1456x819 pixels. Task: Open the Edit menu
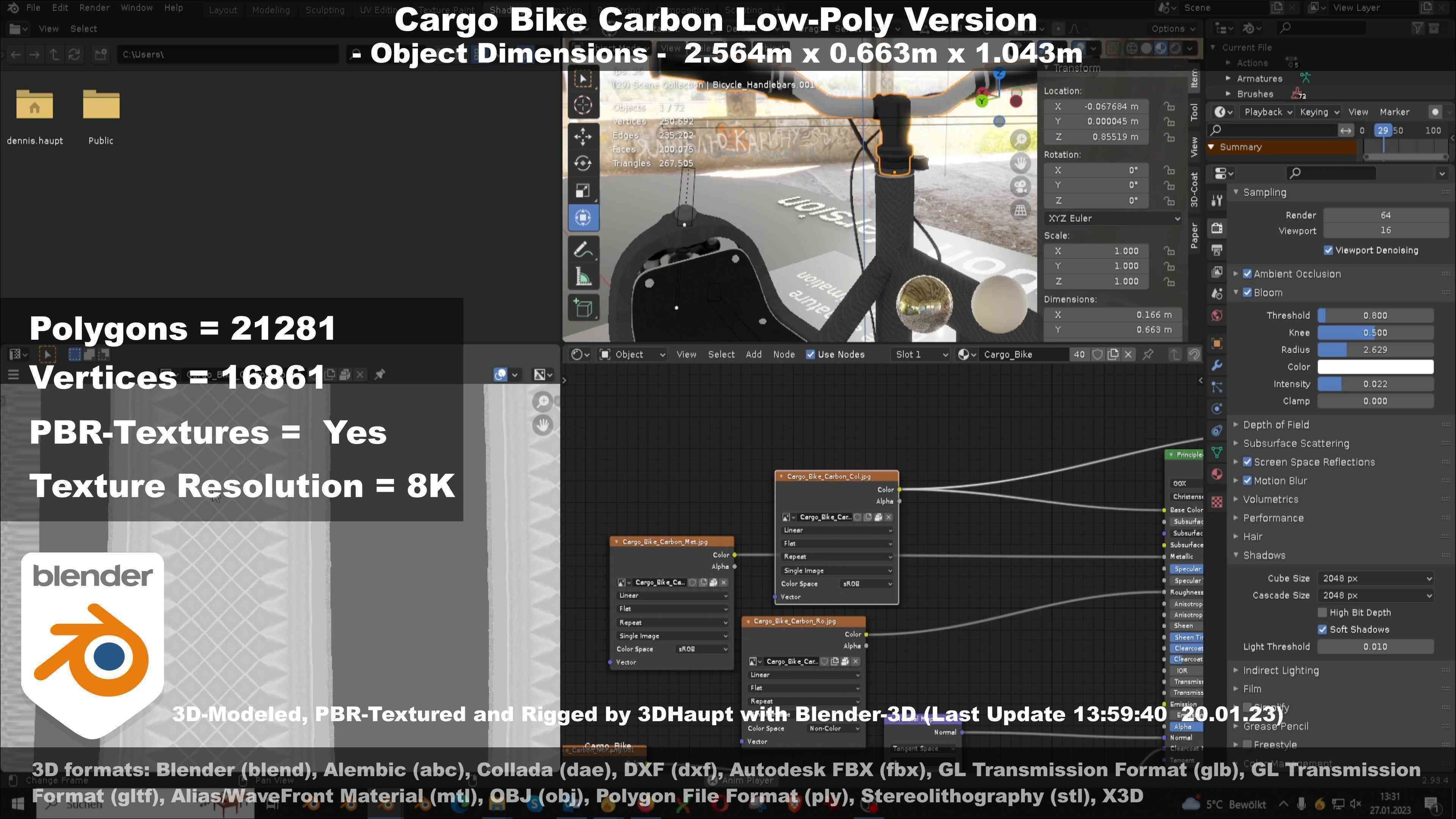click(x=60, y=8)
